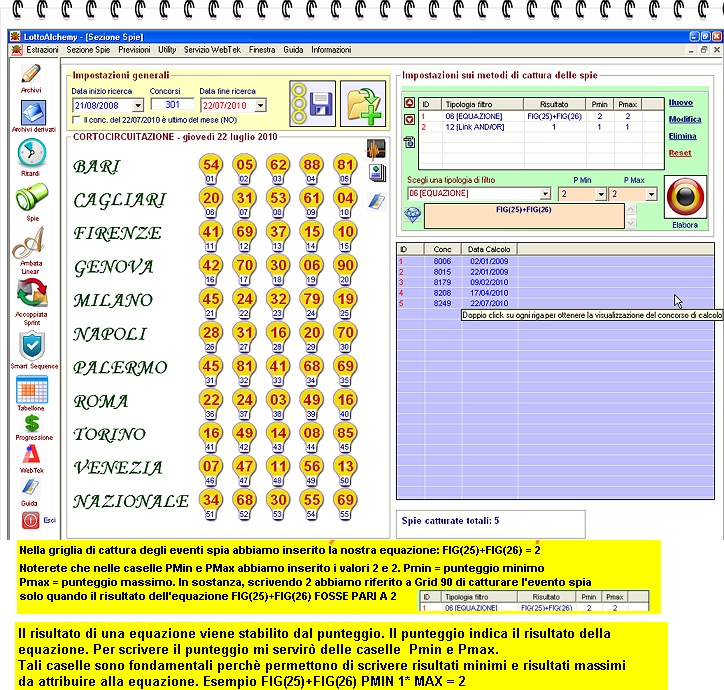This screenshot has width=724, height=690.
Task: Open Progressione dollar icon
Action: (32, 423)
